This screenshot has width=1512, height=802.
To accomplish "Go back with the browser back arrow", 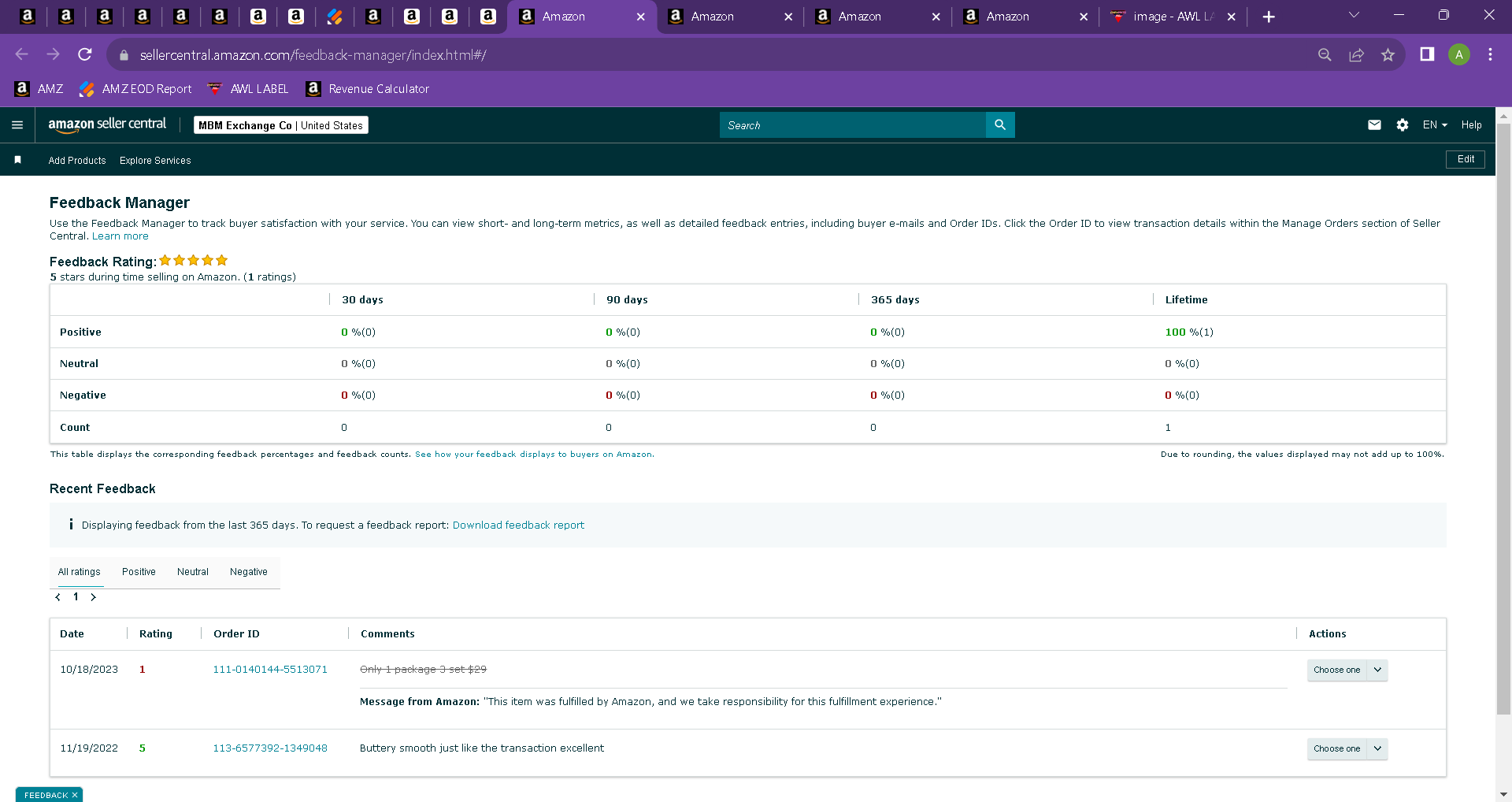I will coord(21,54).
